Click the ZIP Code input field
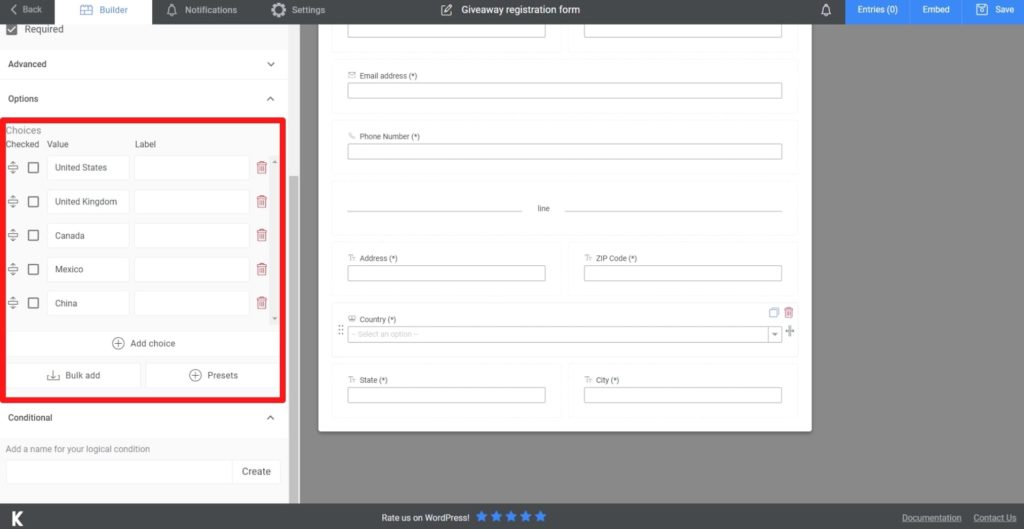The image size is (1024, 529). tap(682, 273)
